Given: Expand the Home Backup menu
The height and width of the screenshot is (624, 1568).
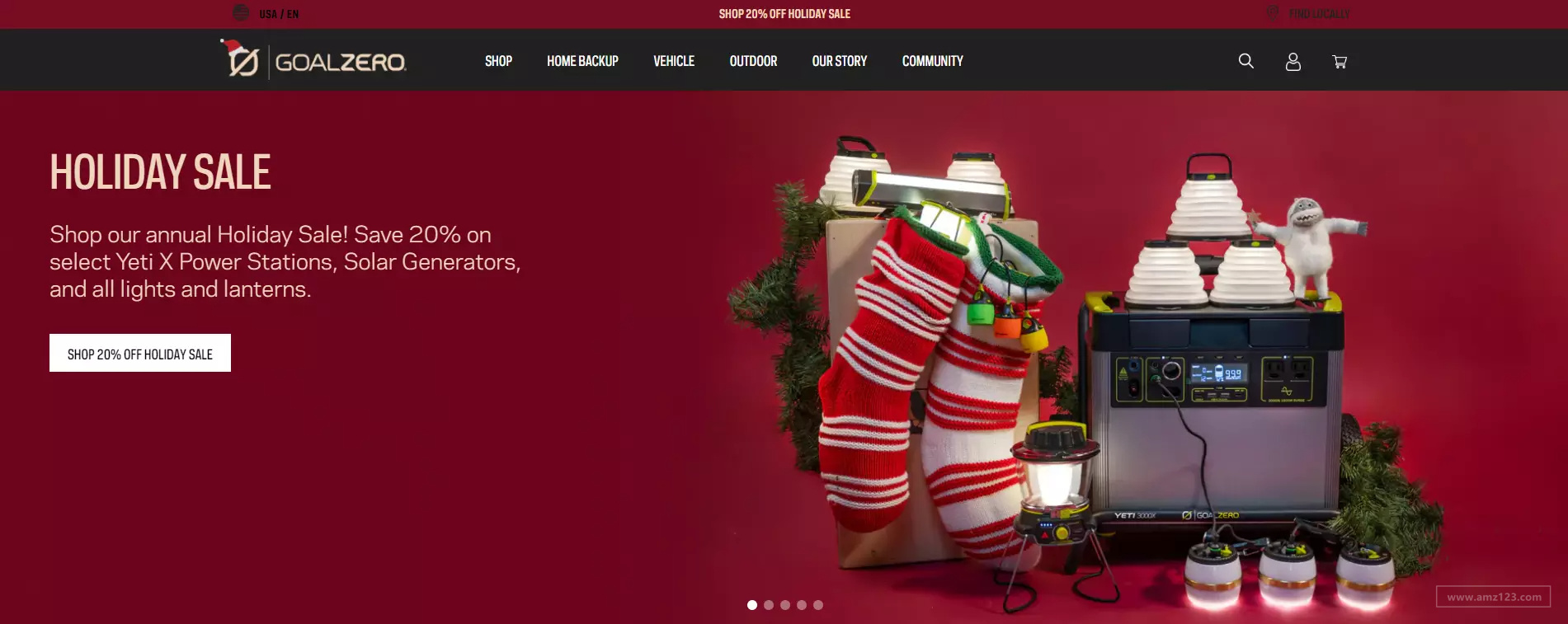Looking at the screenshot, I should pyautogui.click(x=582, y=61).
